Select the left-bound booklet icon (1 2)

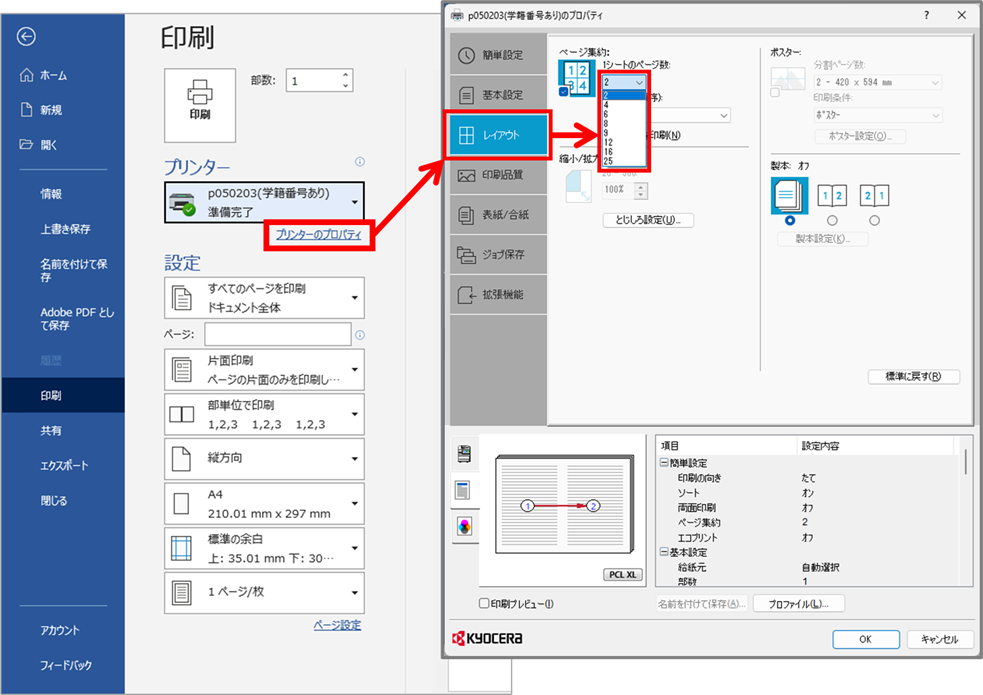pyautogui.click(x=832, y=195)
